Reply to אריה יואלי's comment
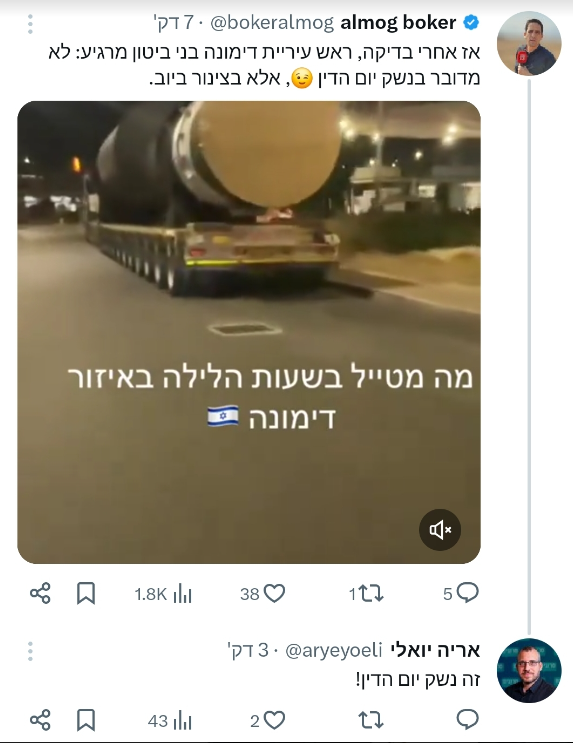 (x=467, y=720)
